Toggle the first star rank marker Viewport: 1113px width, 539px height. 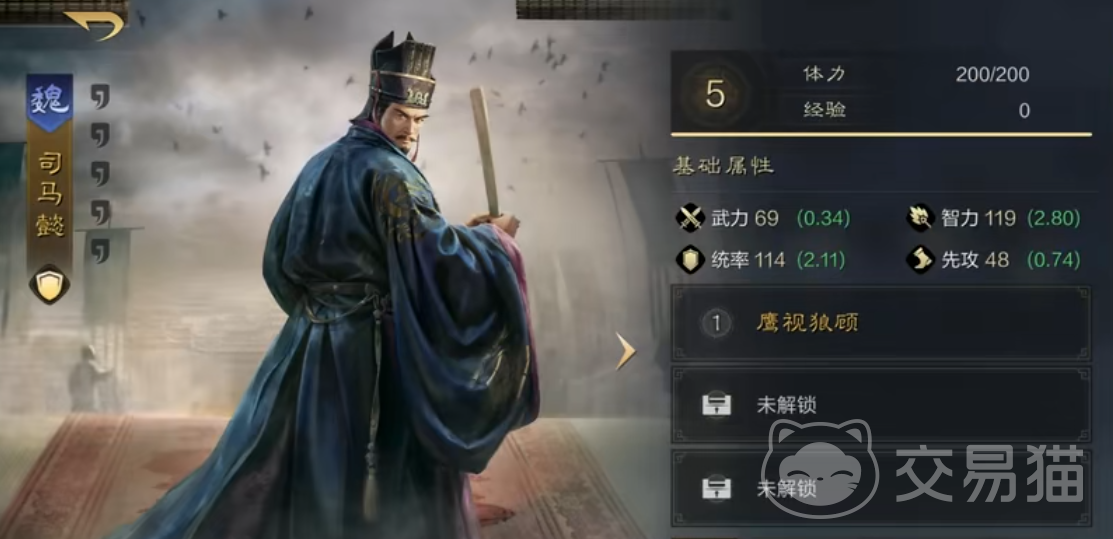point(101,95)
